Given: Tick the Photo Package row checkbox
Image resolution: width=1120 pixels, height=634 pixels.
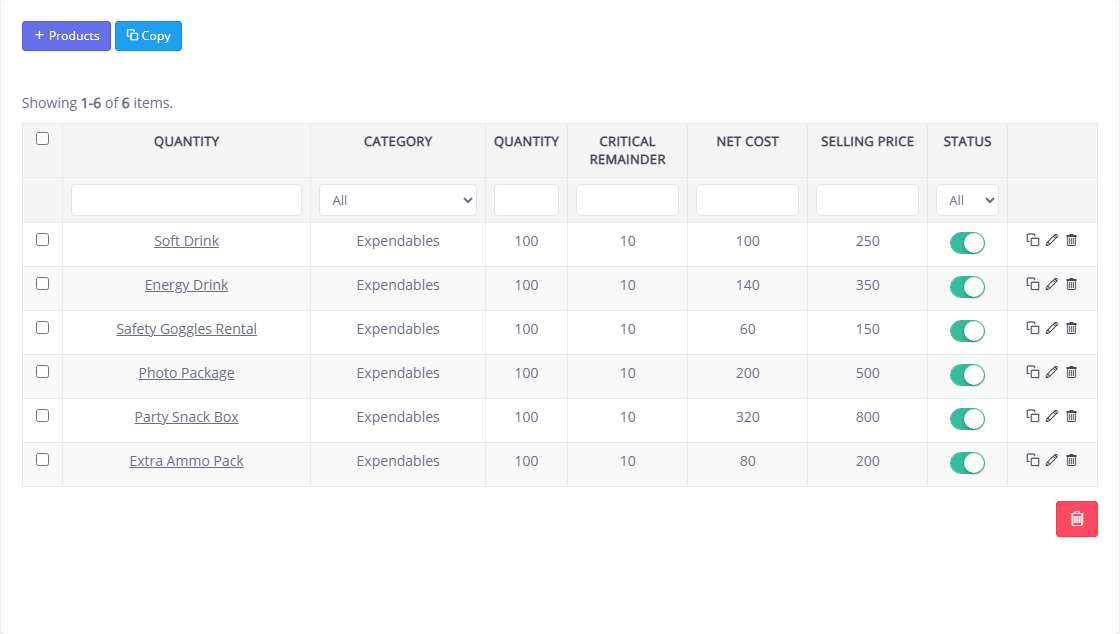Looking at the screenshot, I should (x=43, y=372).
